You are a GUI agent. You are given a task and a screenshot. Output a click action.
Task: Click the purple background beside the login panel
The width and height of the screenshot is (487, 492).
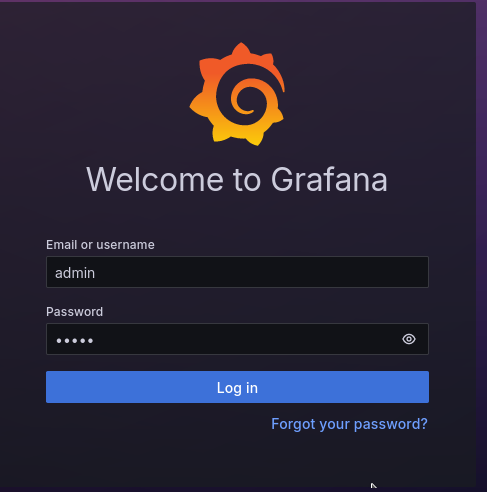click(x=481, y=233)
